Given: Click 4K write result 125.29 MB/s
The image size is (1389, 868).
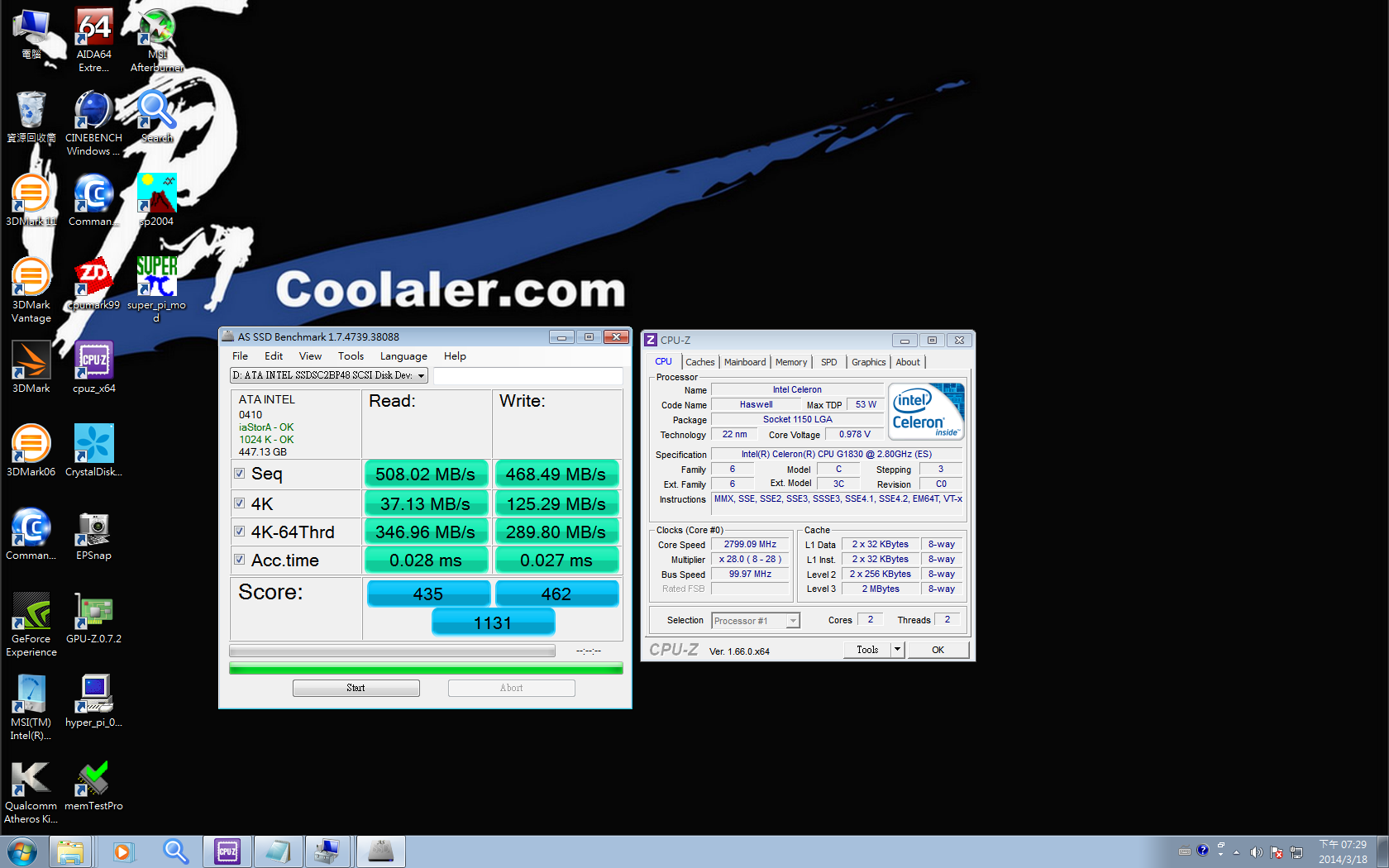Looking at the screenshot, I should (x=556, y=503).
